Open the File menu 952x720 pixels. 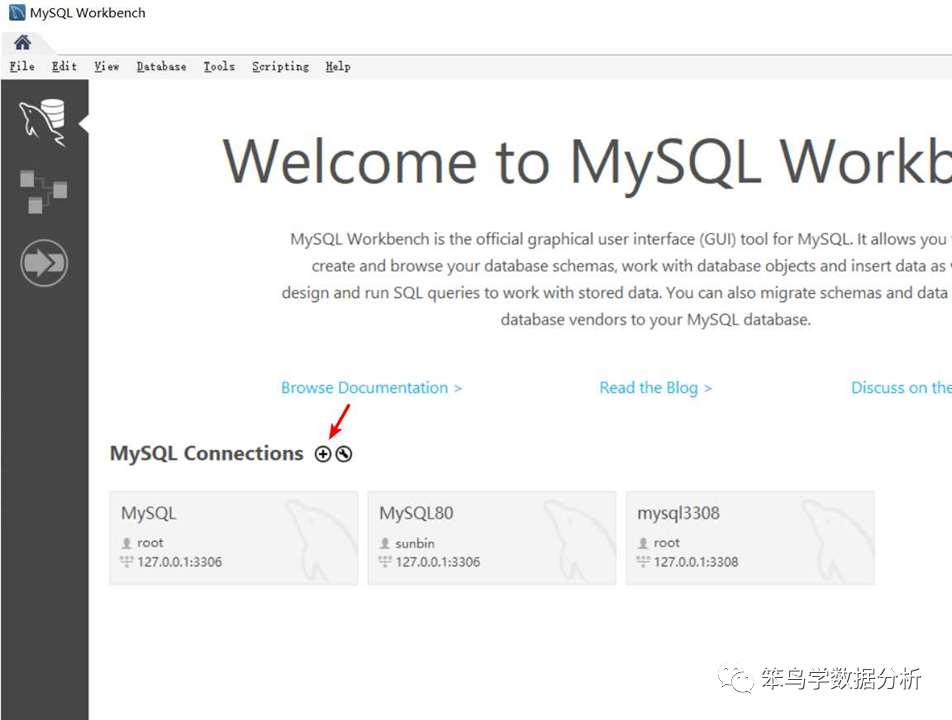click(22, 66)
